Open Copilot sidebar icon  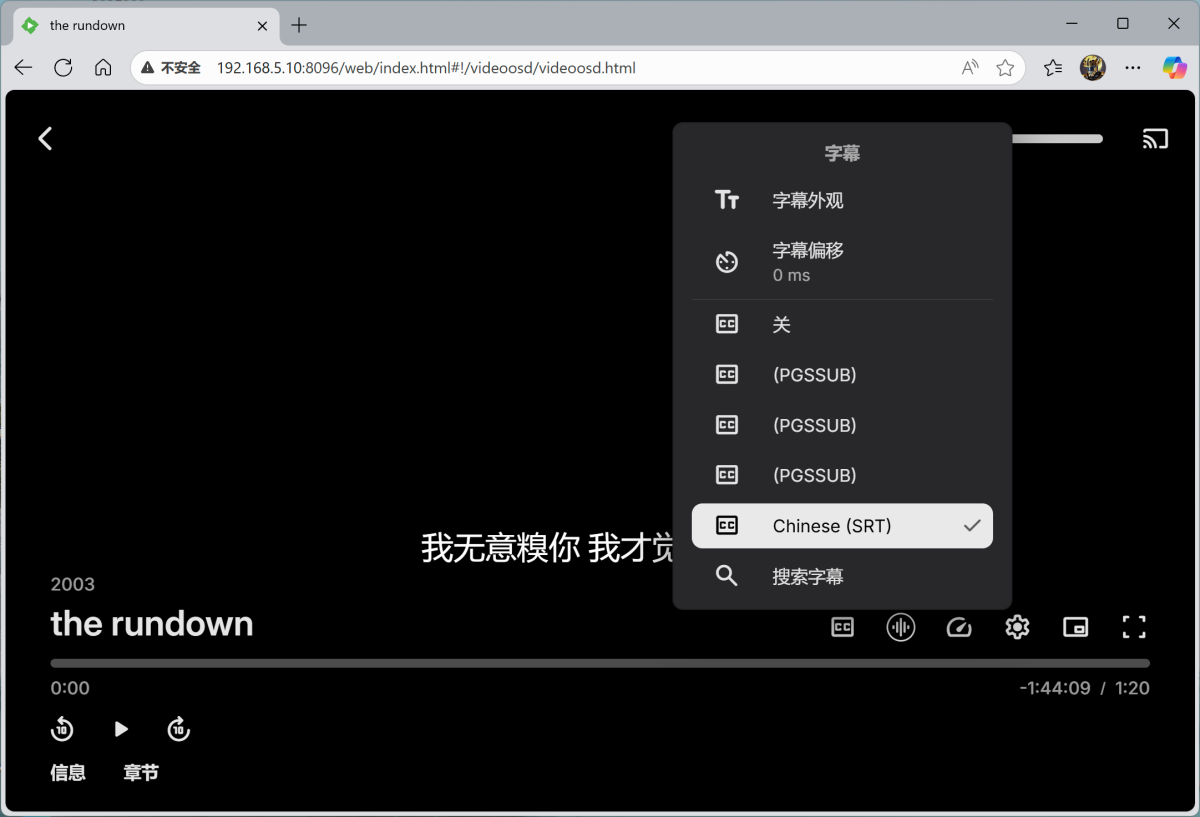[1174, 68]
